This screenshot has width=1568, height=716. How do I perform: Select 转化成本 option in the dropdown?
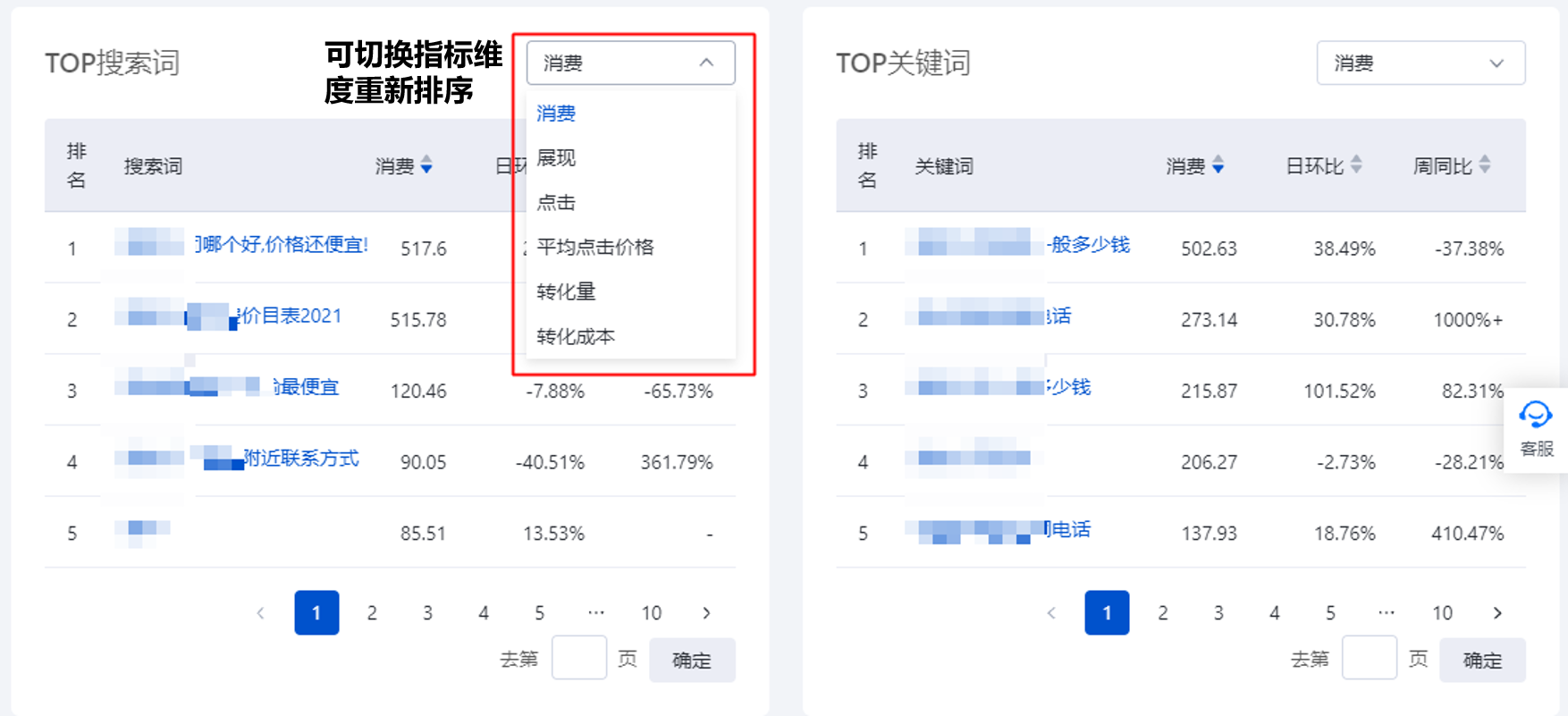[576, 337]
